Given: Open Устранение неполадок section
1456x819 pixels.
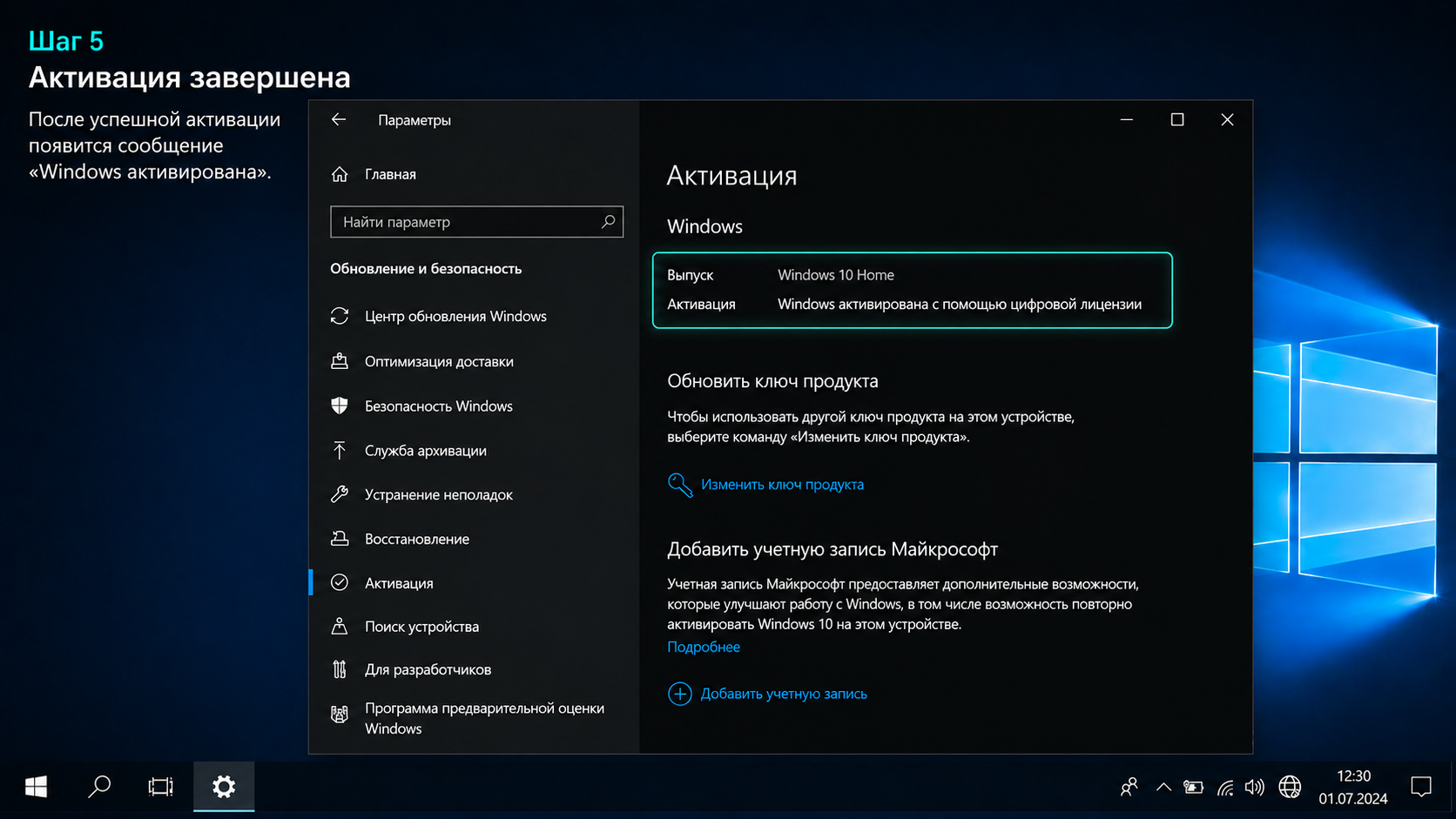Looking at the screenshot, I should click(x=439, y=495).
